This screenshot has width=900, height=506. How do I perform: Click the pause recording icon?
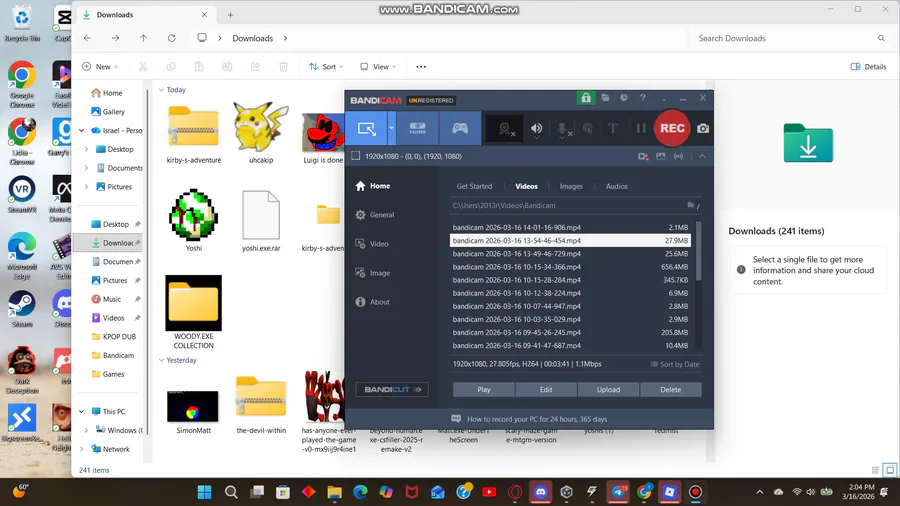[641, 129]
